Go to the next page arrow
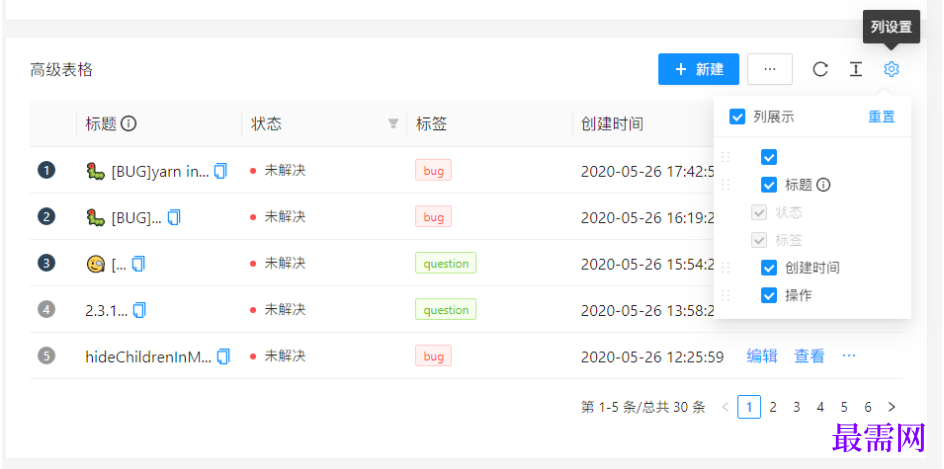This screenshot has width=944, height=469. (x=891, y=407)
